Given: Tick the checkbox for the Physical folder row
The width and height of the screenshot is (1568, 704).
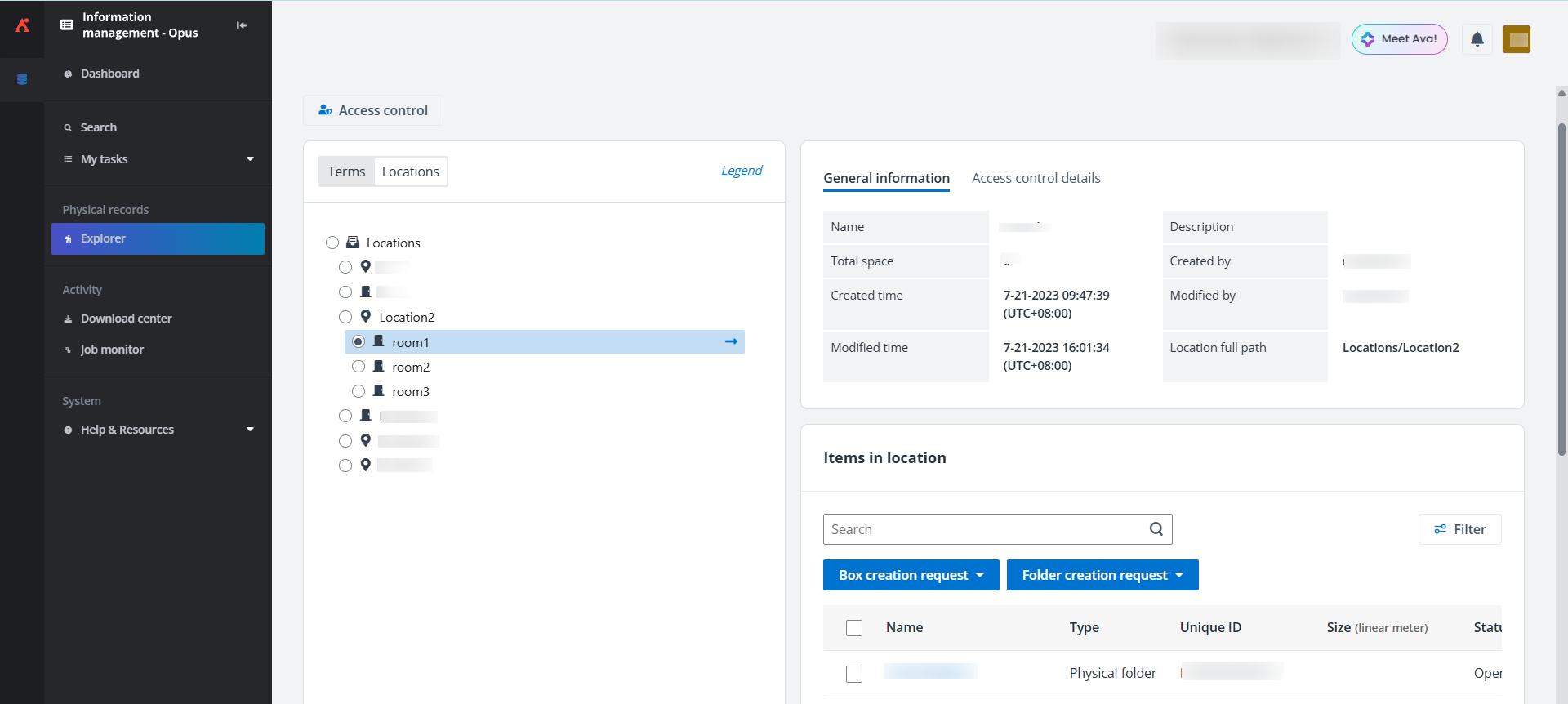Looking at the screenshot, I should (x=854, y=674).
